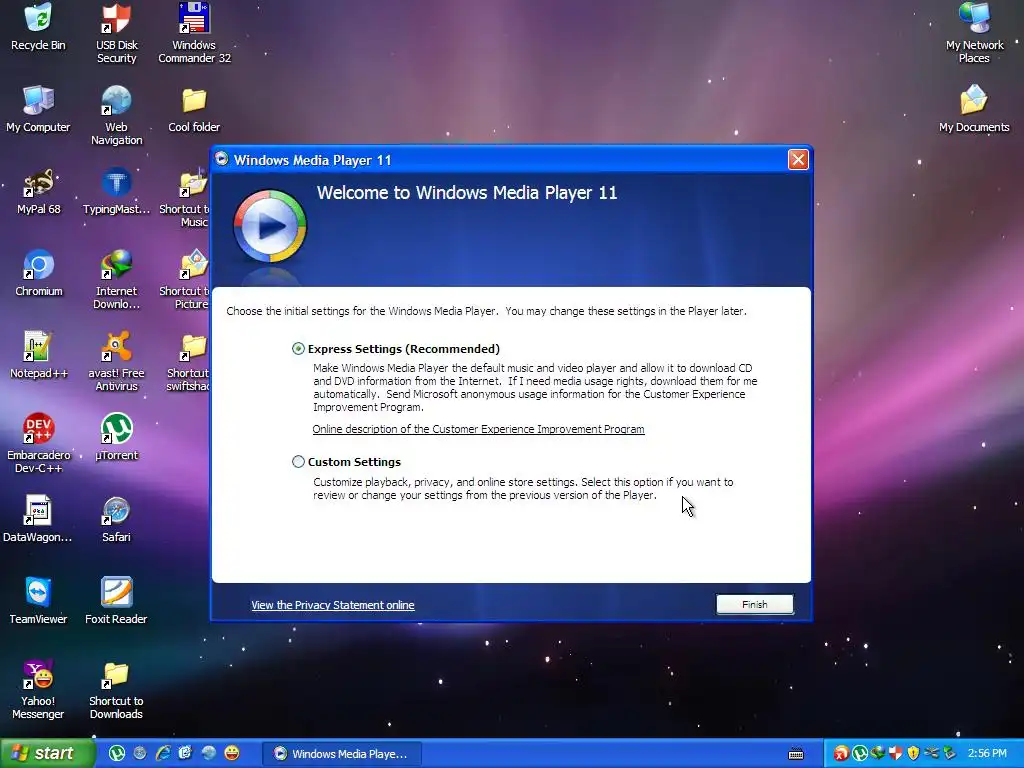Select the Shortcut to swiftshader folder icon
1024x768 pixels.
point(188,361)
